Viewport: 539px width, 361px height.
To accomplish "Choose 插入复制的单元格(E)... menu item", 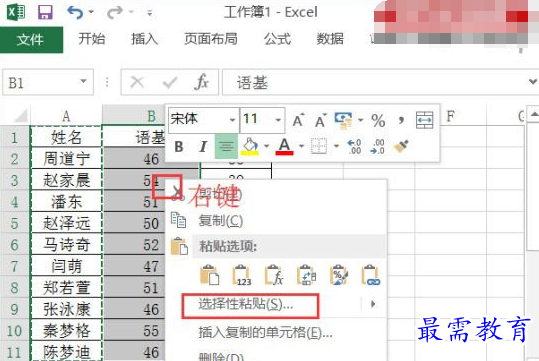I will coord(265,332).
